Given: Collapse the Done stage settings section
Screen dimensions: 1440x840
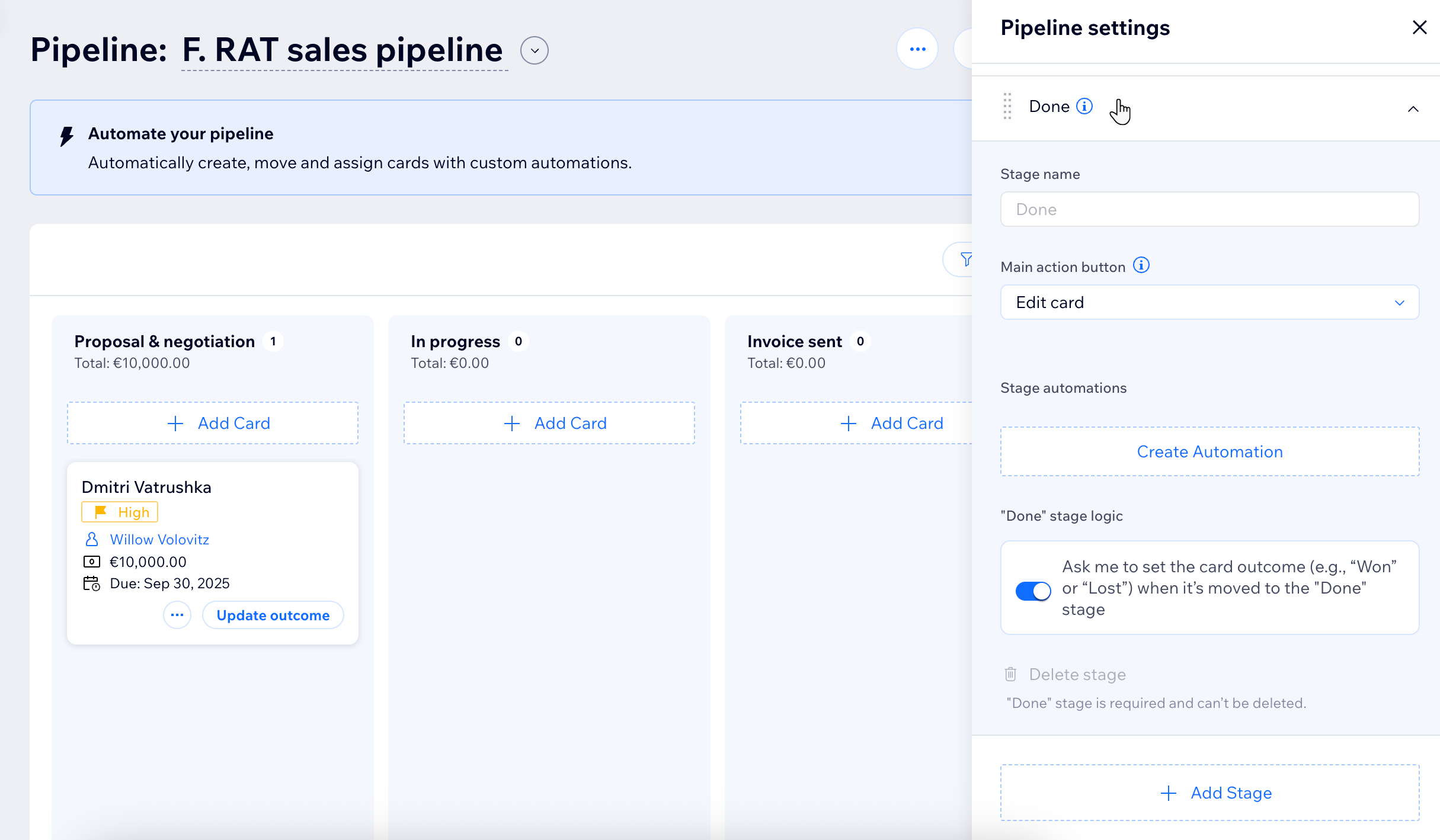Looking at the screenshot, I should click(x=1413, y=108).
